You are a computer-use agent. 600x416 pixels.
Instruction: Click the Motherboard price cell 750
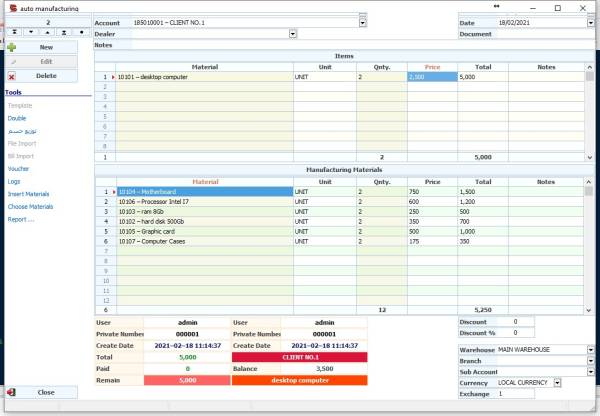click(432, 192)
